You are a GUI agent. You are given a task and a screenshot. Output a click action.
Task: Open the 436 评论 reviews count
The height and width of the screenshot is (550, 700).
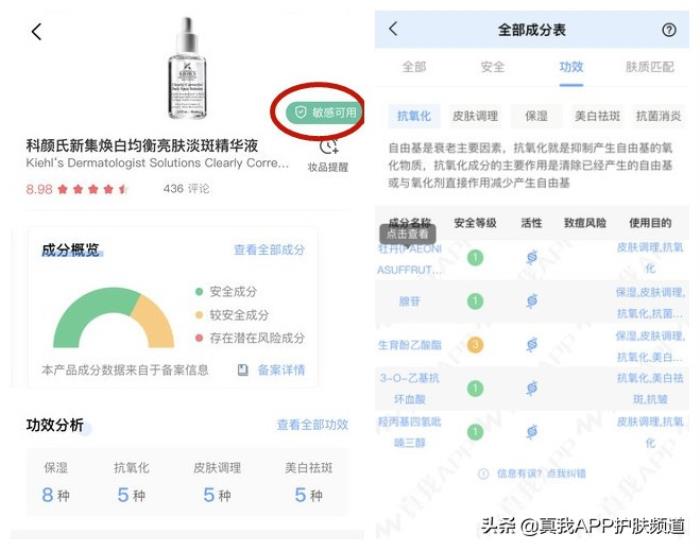point(186,188)
